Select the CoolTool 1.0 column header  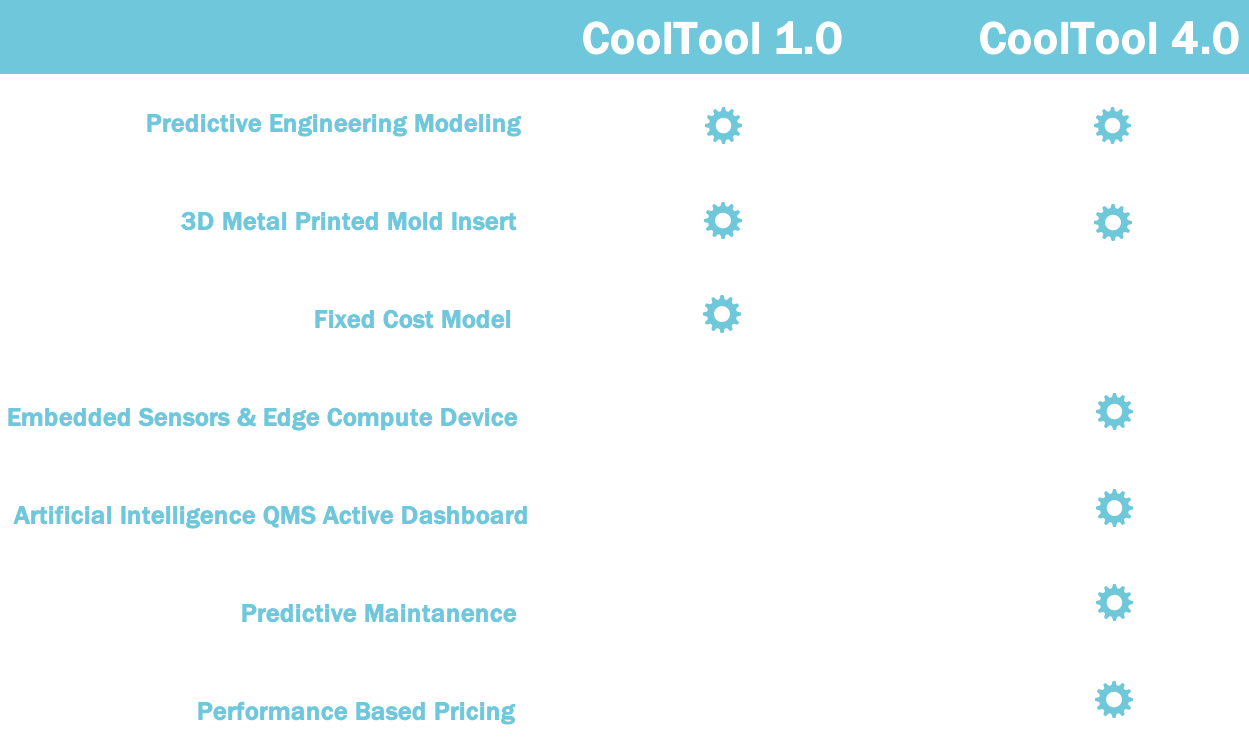712,39
